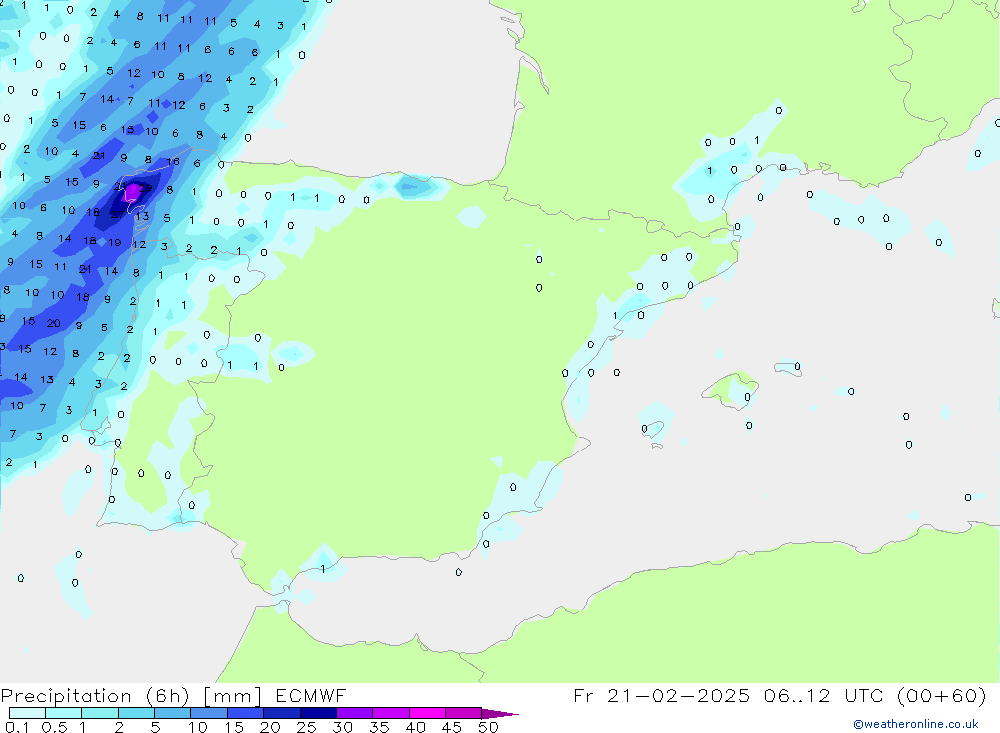Click the 35–40 mm purple legend box
This screenshot has width=1000, height=733.
[391, 713]
